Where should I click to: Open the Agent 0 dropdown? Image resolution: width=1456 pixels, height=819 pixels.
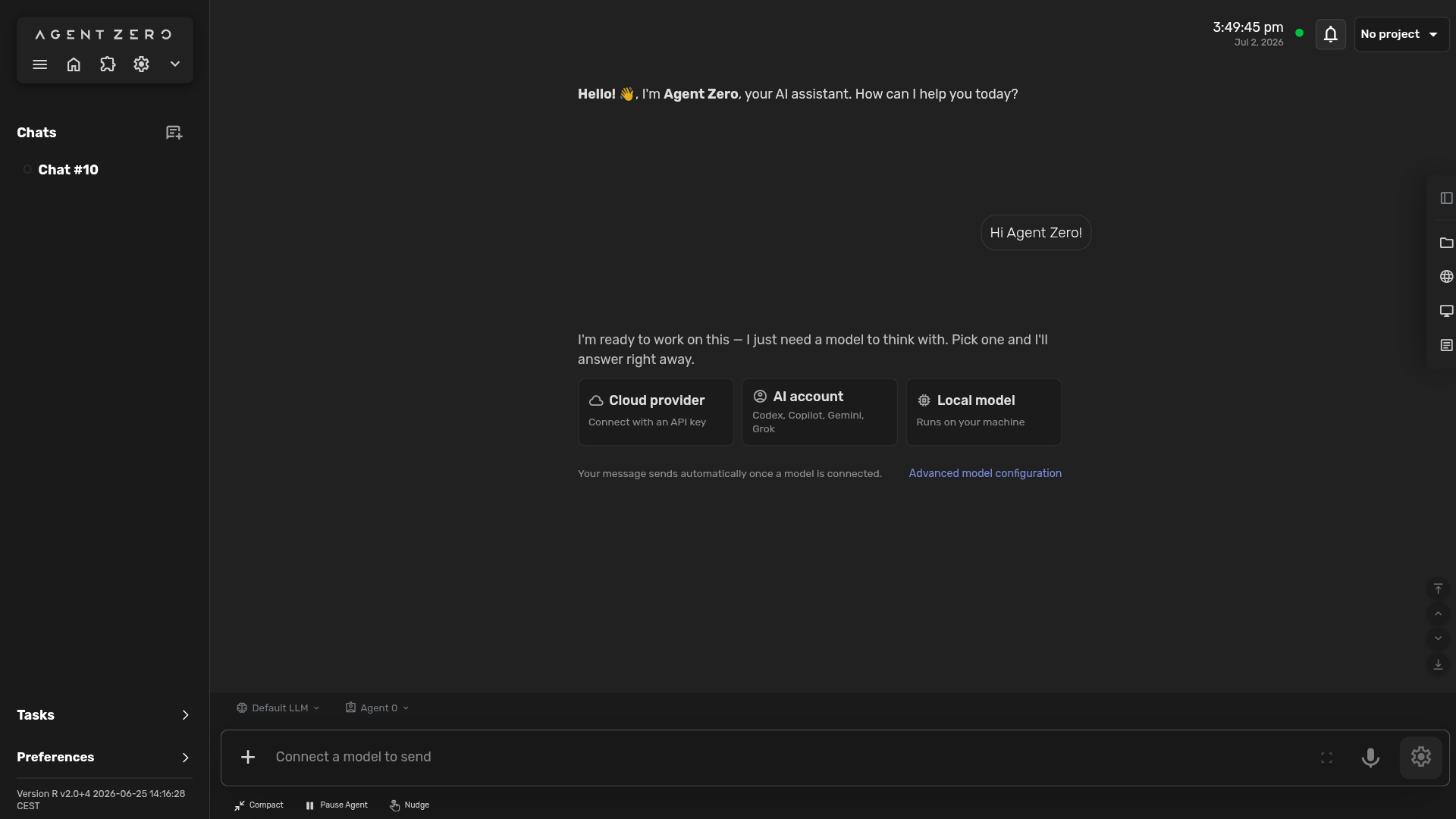pyautogui.click(x=377, y=708)
